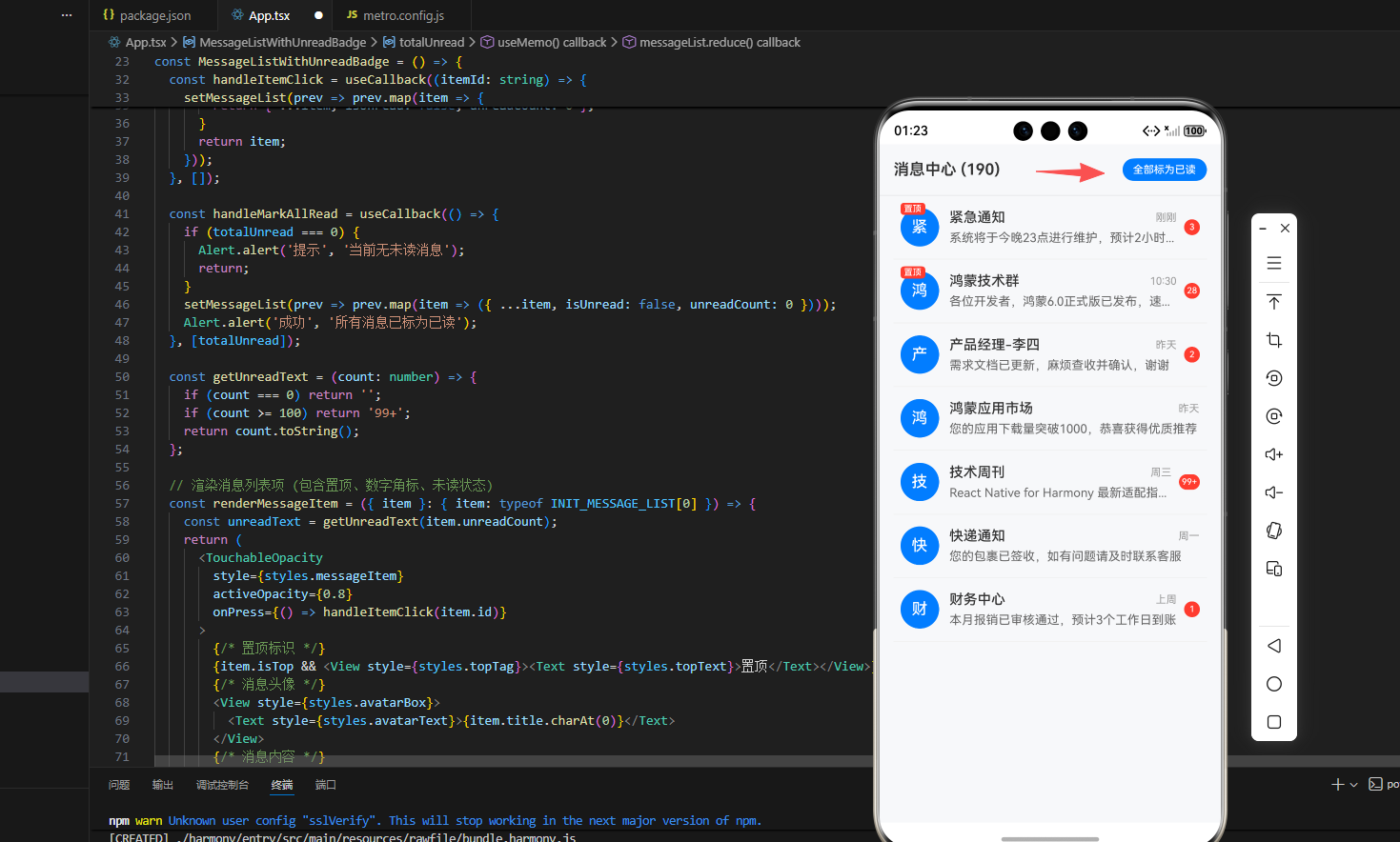The height and width of the screenshot is (842, 1400).
Task: Close the emulator toolbar panel
Action: 1285,229
